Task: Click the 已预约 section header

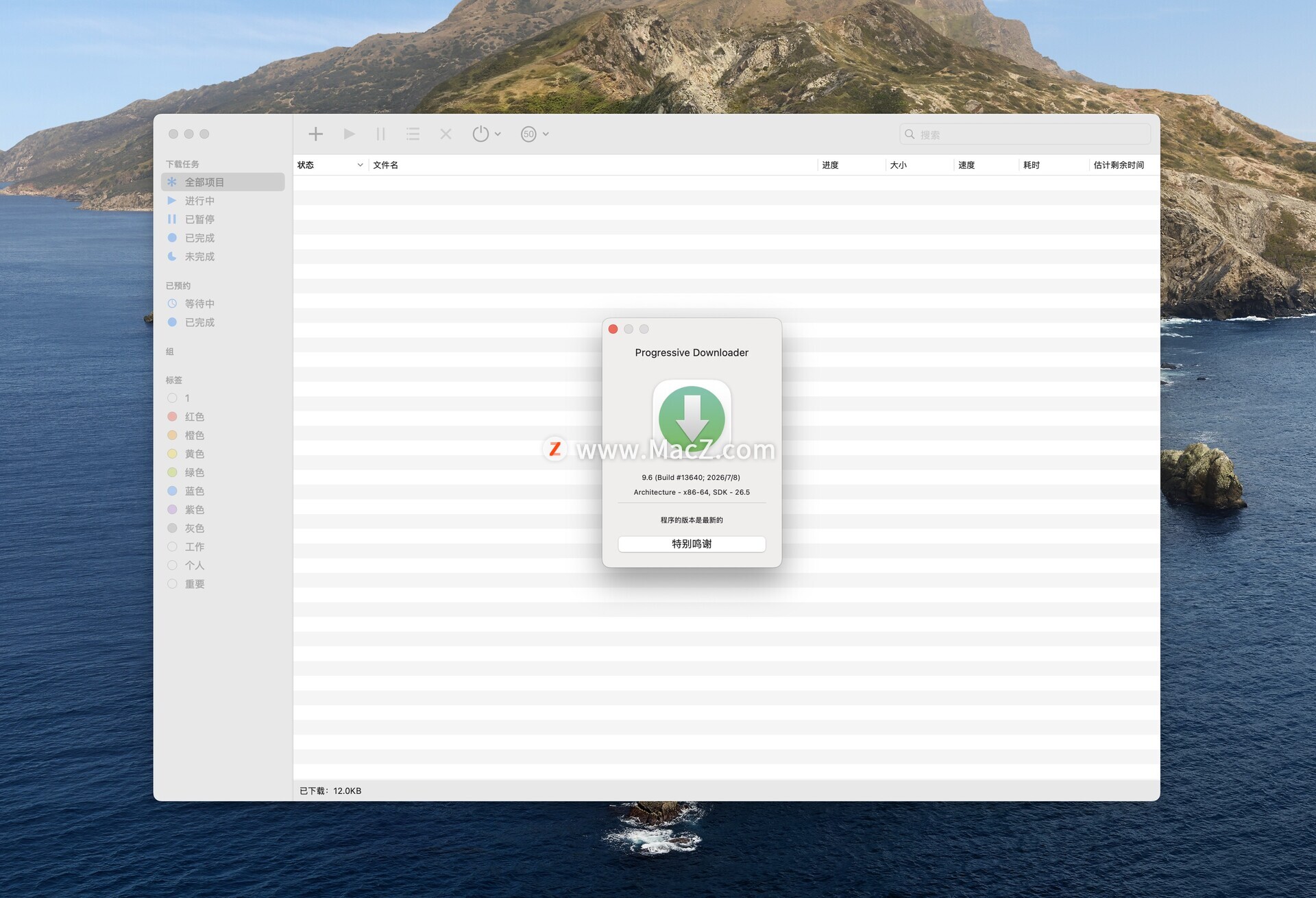Action: 178,286
